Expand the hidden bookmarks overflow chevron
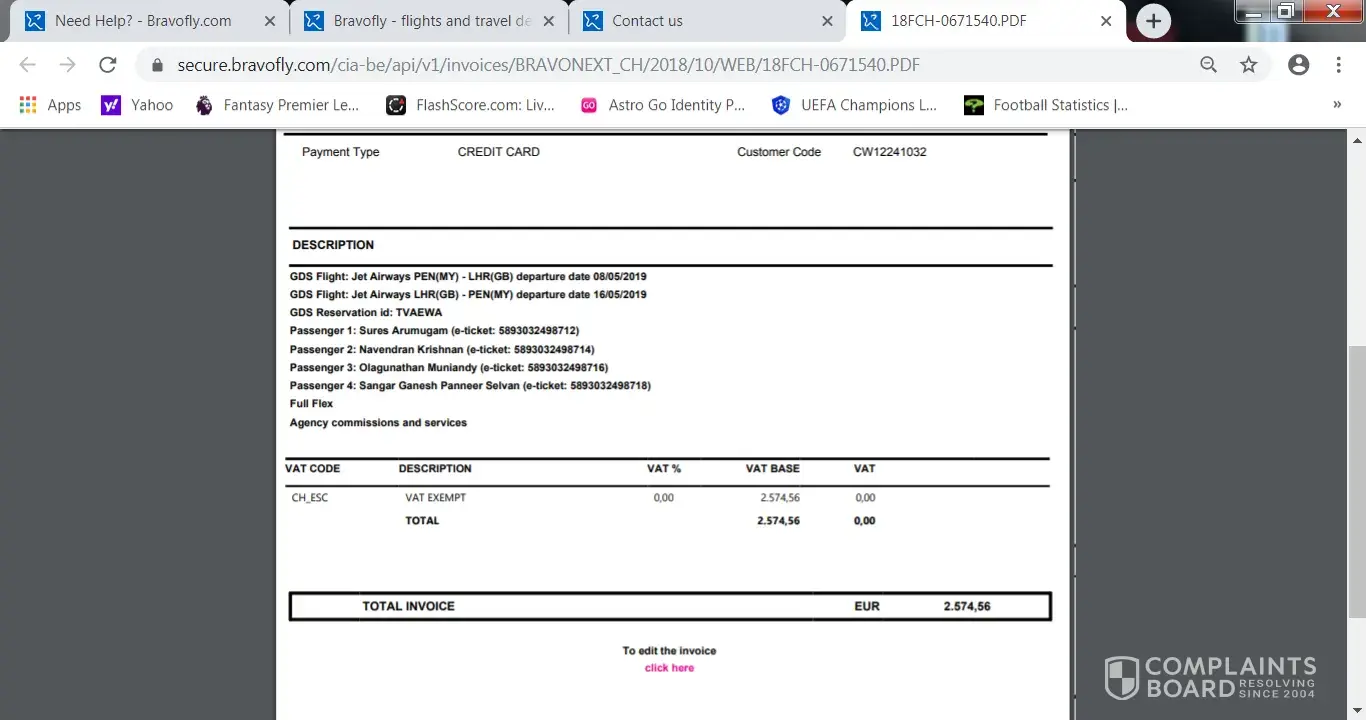This screenshot has width=1366, height=720. coord(1337,105)
